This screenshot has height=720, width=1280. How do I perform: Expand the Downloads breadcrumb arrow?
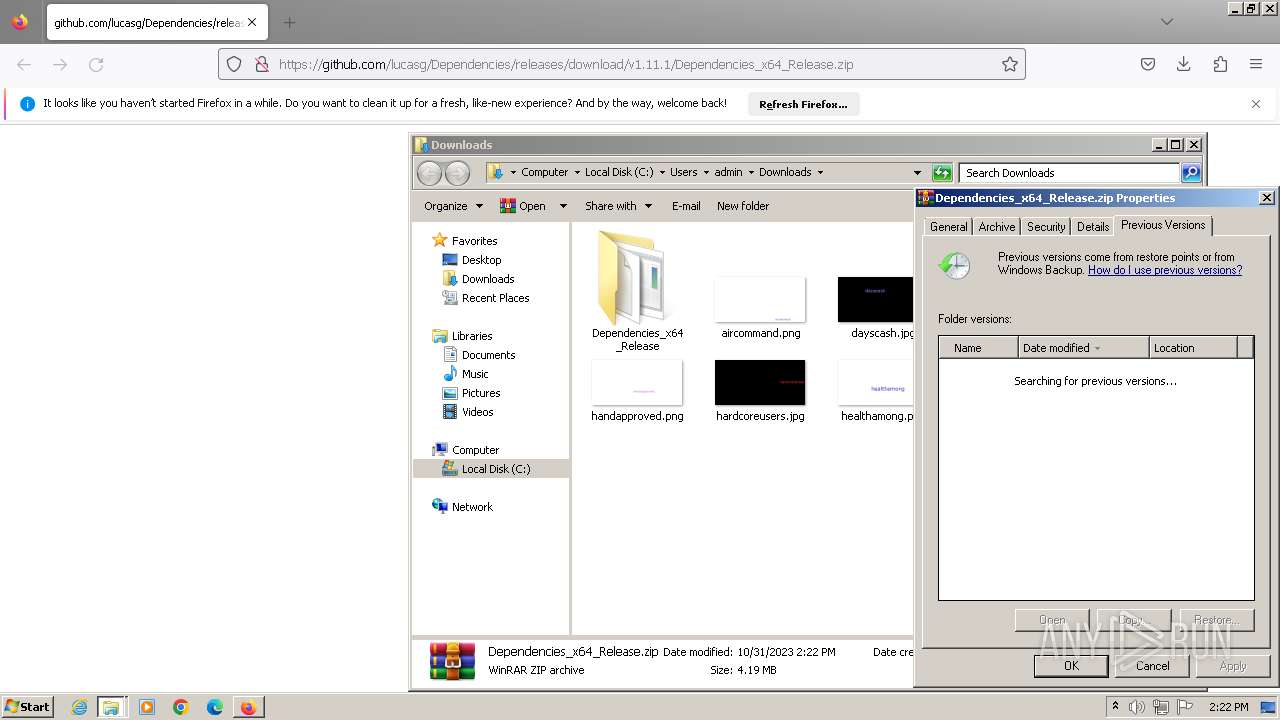[x=820, y=172]
